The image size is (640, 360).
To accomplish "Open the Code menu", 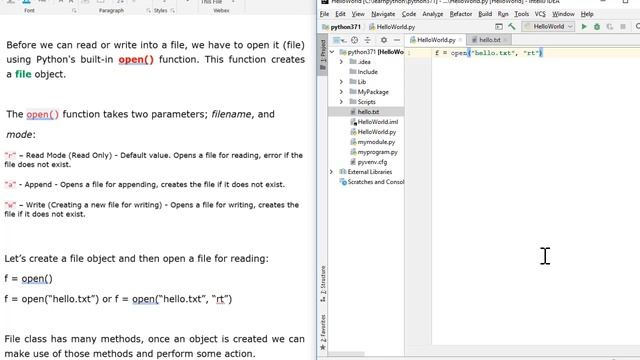I will coord(409,14).
